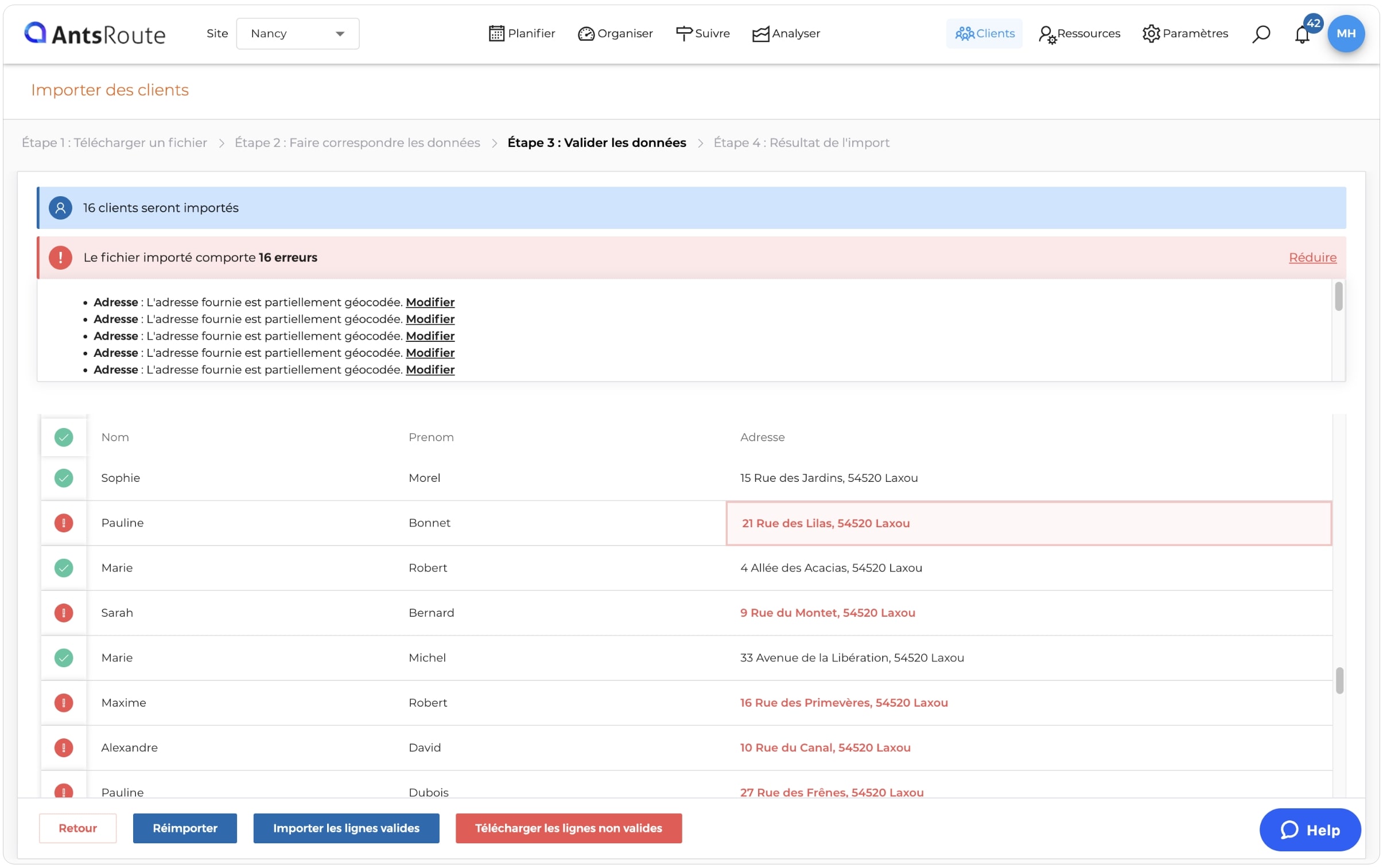1383x868 pixels.
Task: Go to Étape 2 : Faire correspondre les données
Action: [357, 142]
